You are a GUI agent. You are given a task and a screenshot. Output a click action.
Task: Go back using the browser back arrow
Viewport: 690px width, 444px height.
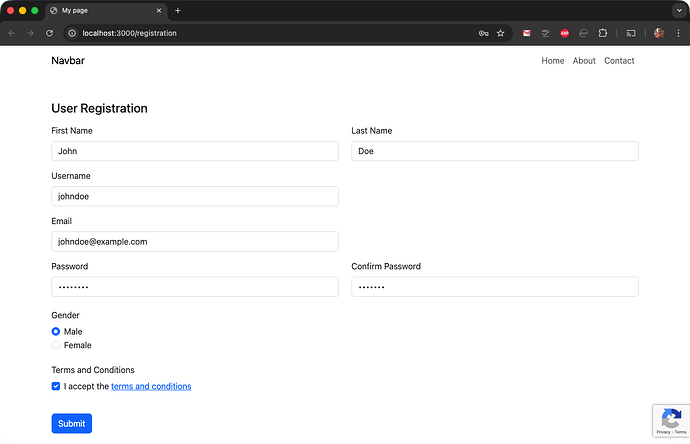click(12, 33)
